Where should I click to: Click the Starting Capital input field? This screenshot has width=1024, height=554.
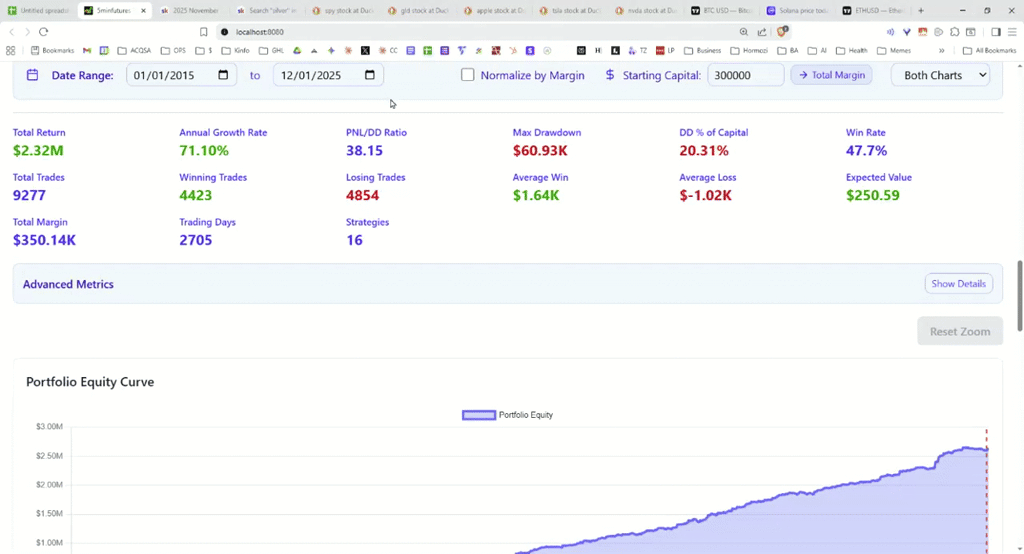point(746,74)
